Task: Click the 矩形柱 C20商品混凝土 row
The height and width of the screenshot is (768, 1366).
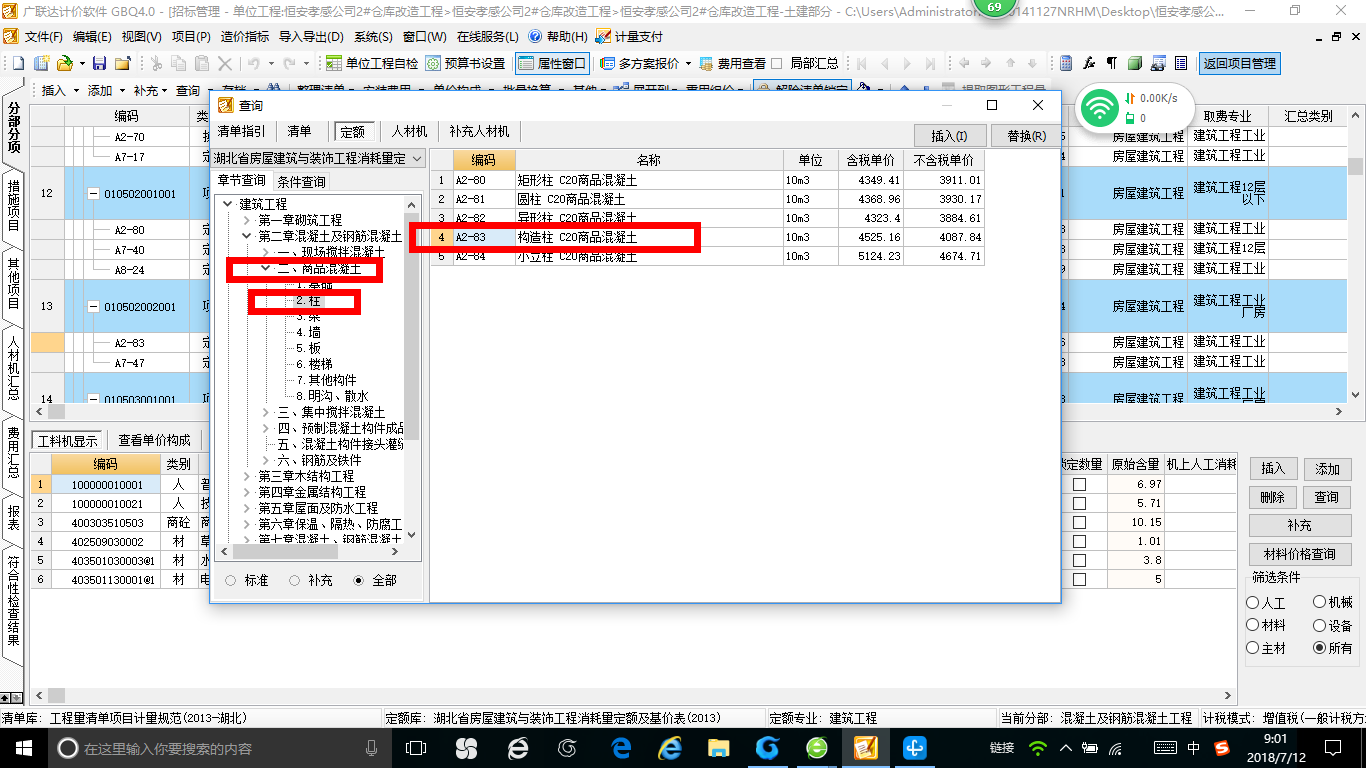Action: pos(708,181)
